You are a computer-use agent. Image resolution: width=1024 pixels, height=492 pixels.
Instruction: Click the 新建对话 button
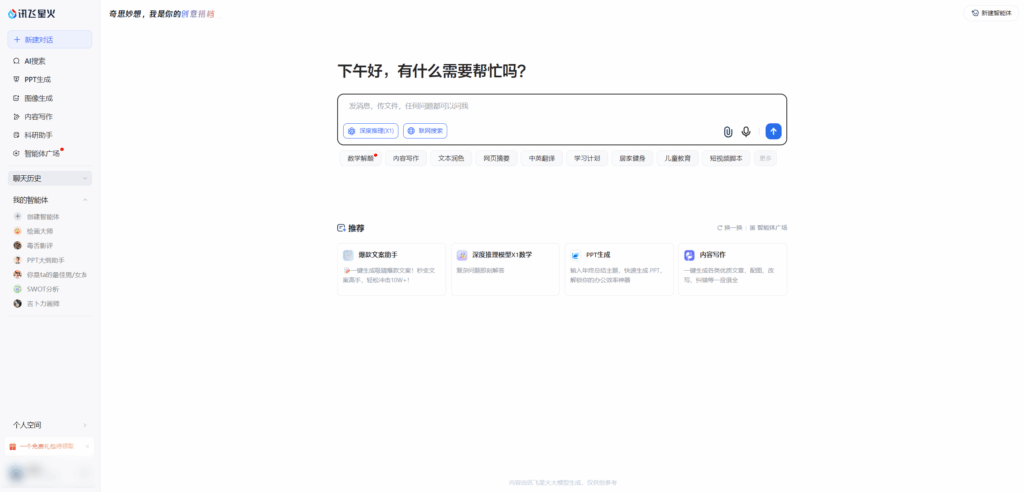[50, 39]
